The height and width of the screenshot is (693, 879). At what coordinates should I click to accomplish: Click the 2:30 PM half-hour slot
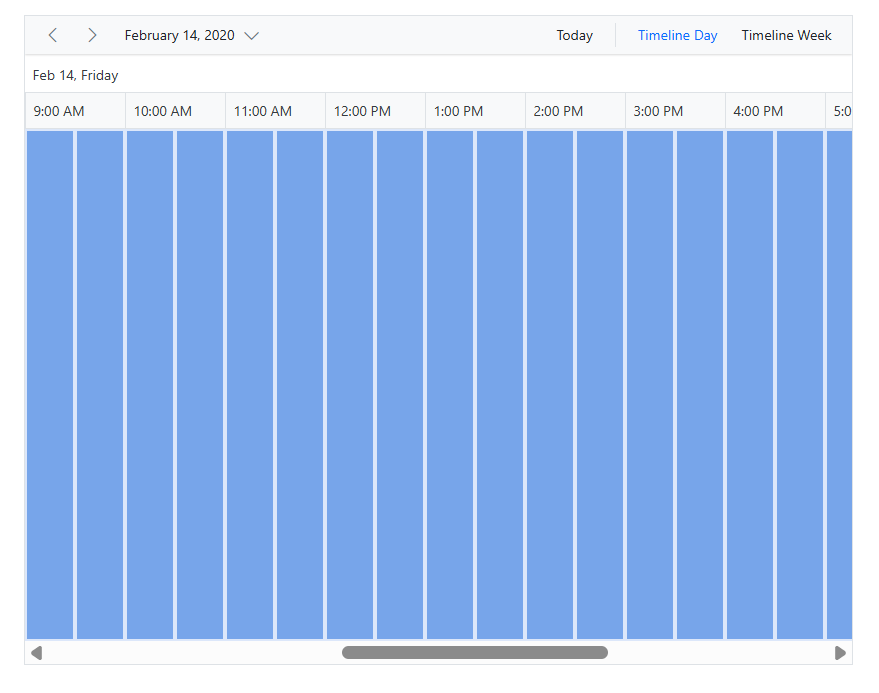[x=600, y=385]
